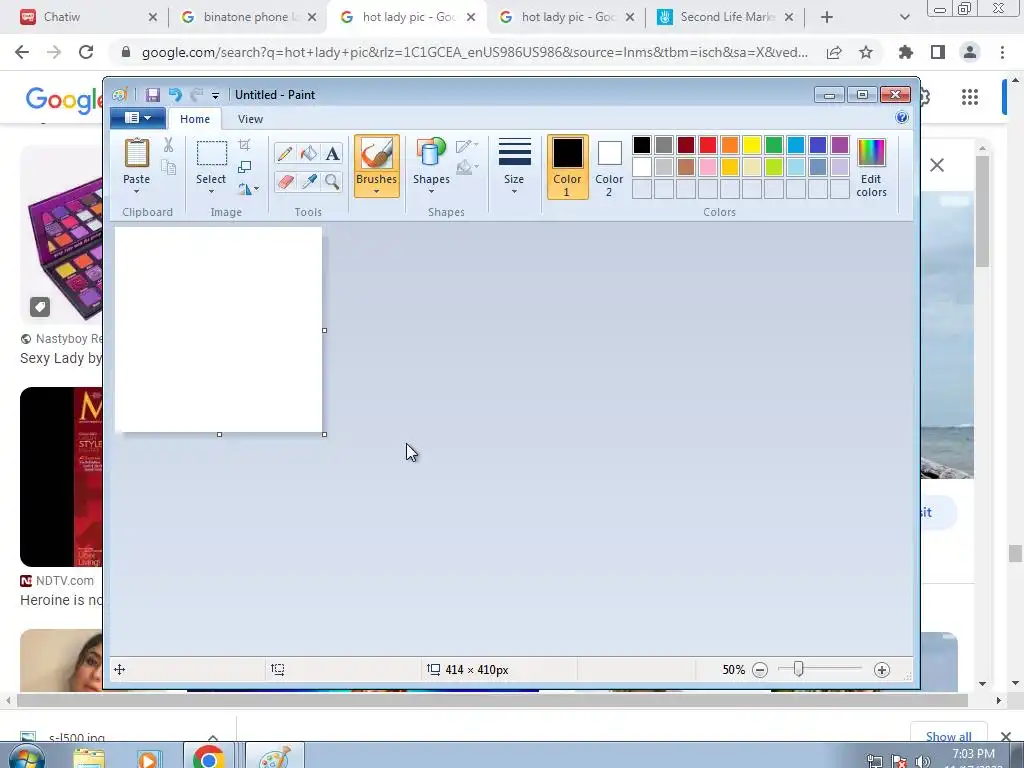
Task: Click the Copy icon in Clipboard group
Action: tap(168, 168)
